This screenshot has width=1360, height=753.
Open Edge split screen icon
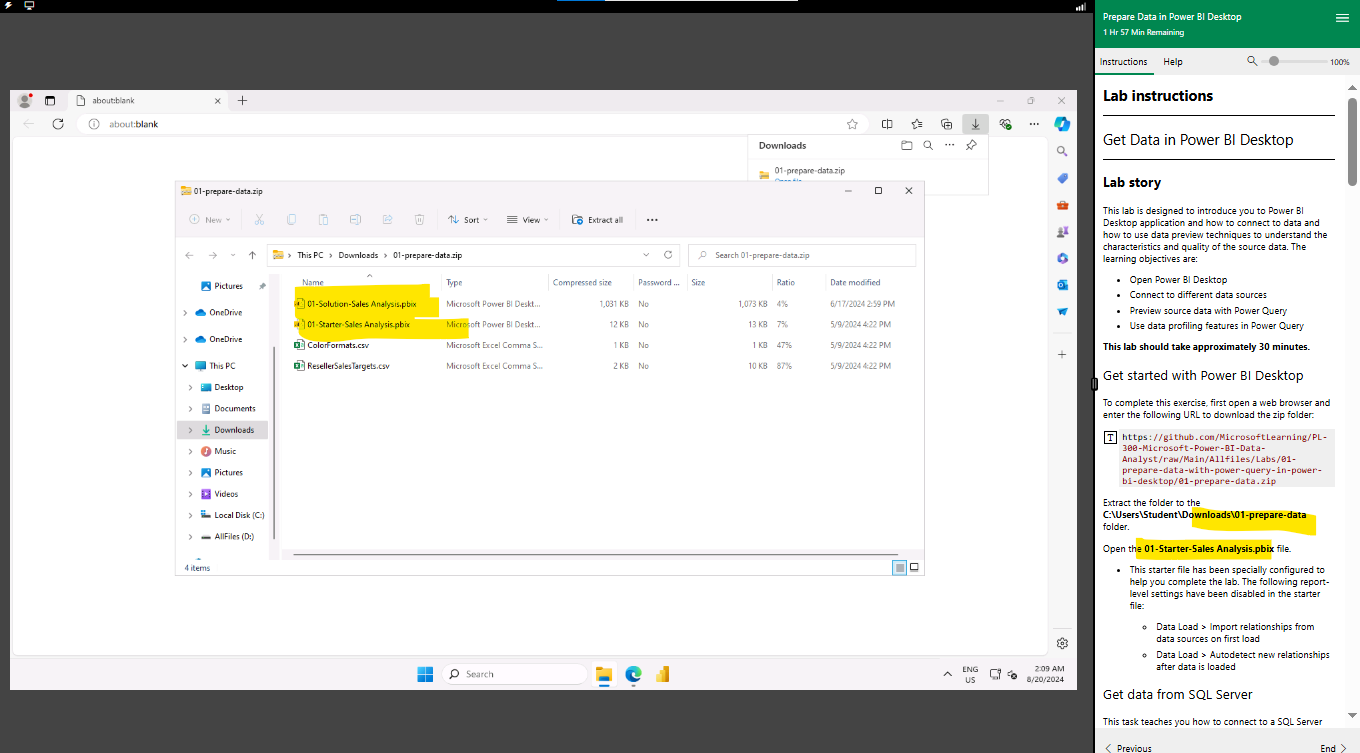[887, 124]
